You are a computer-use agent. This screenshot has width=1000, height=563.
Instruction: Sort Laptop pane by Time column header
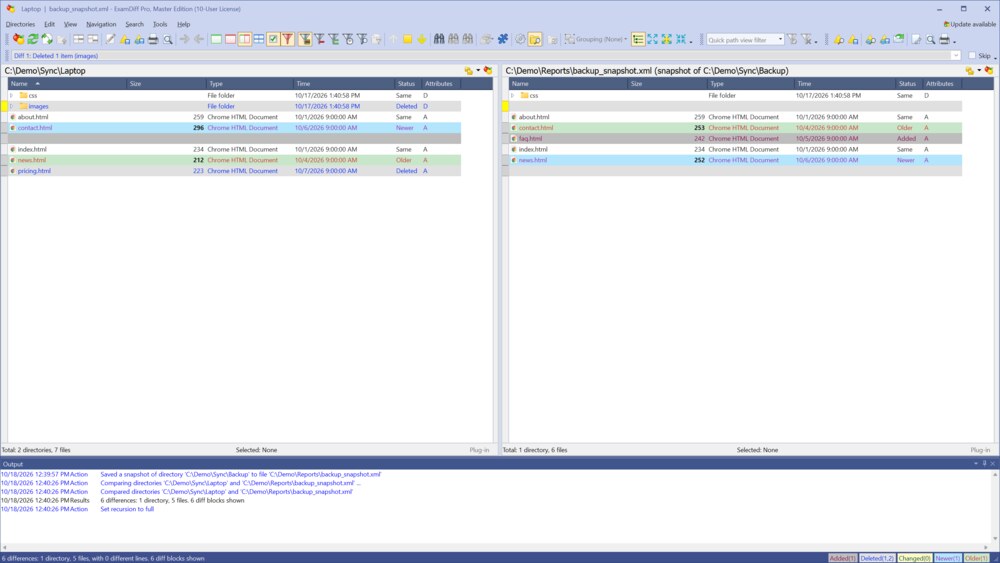tap(344, 84)
